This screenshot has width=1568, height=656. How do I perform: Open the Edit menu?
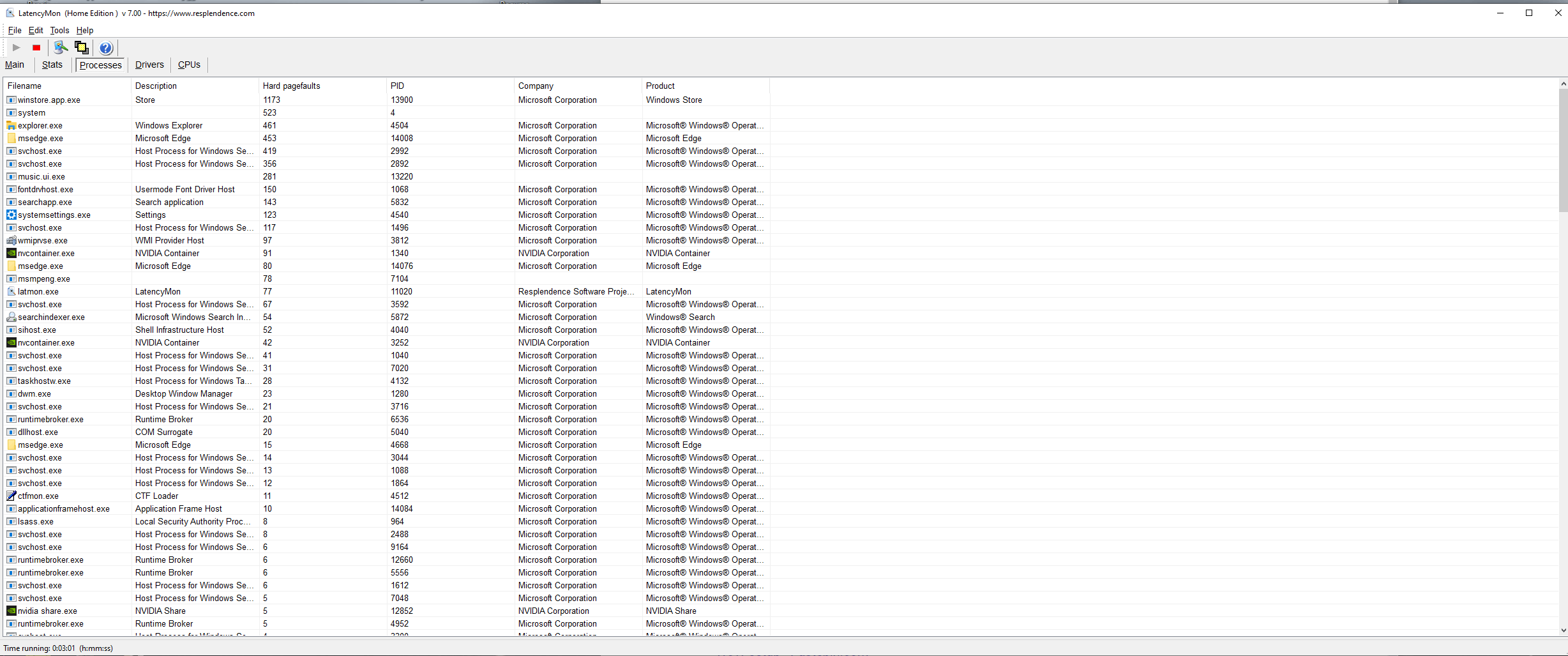(x=36, y=30)
